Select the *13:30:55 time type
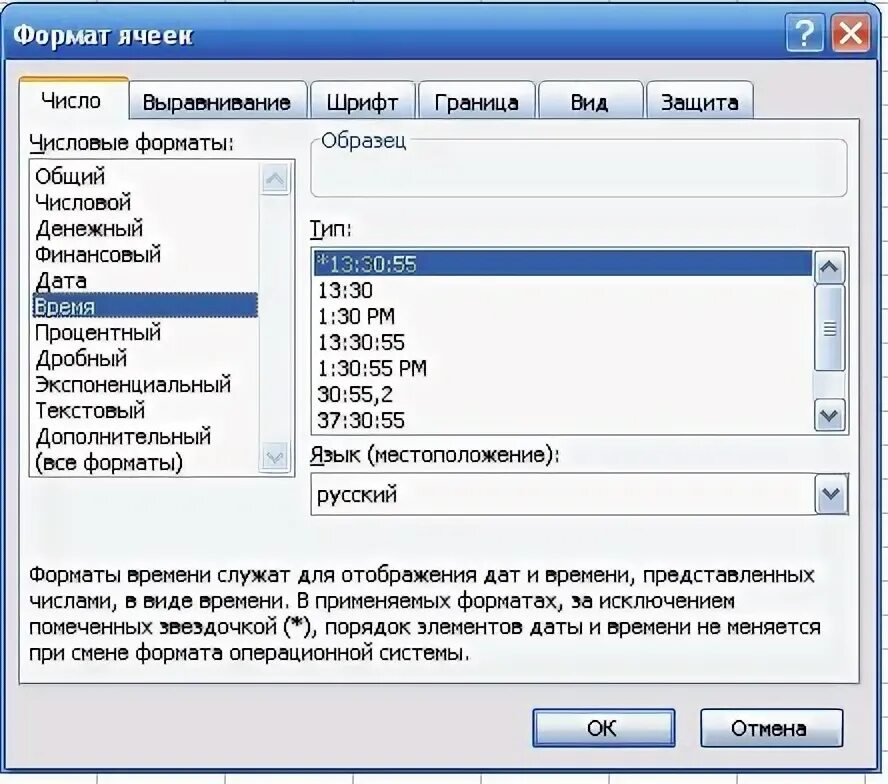This screenshot has width=888, height=784. click(x=563, y=263)
